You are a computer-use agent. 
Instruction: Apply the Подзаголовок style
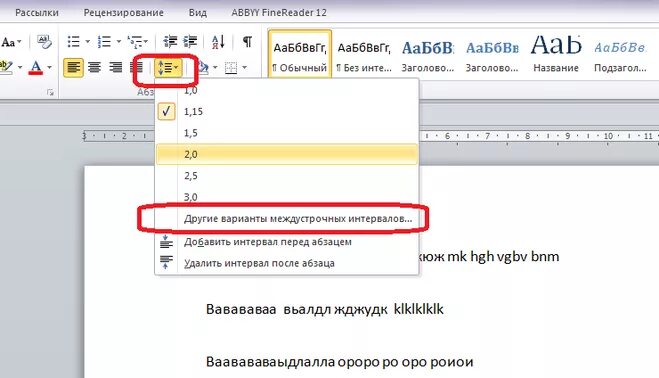point(620,54)
